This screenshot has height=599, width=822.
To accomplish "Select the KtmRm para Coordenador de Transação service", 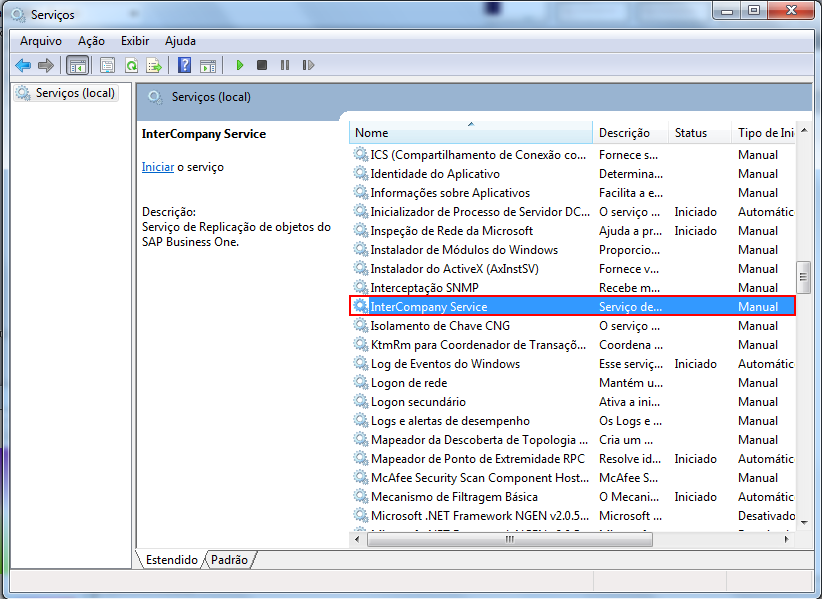I will tap(572, 344).
